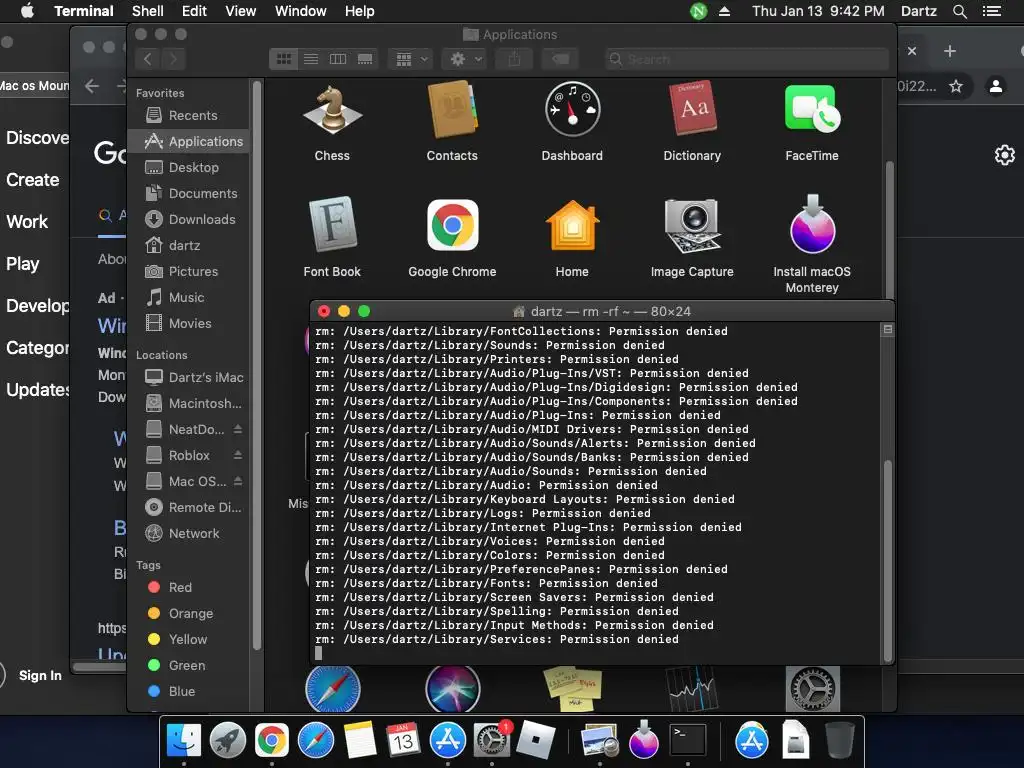This screenshot has width=1024, height=768.
Task: Open the Finder group-by dropdown
Action: (x=411, y=59)
